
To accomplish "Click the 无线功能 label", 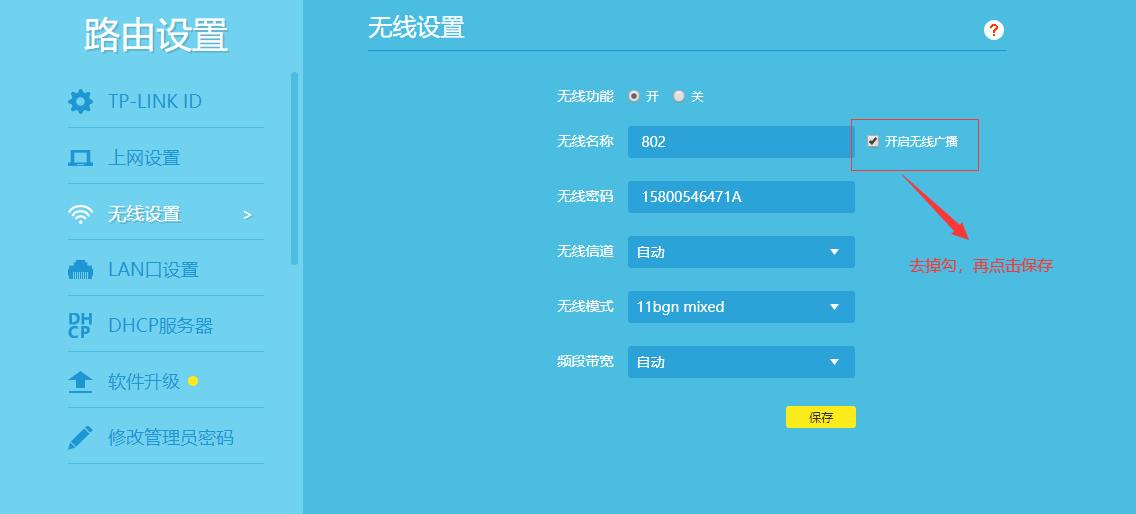I will pos(585,96).
